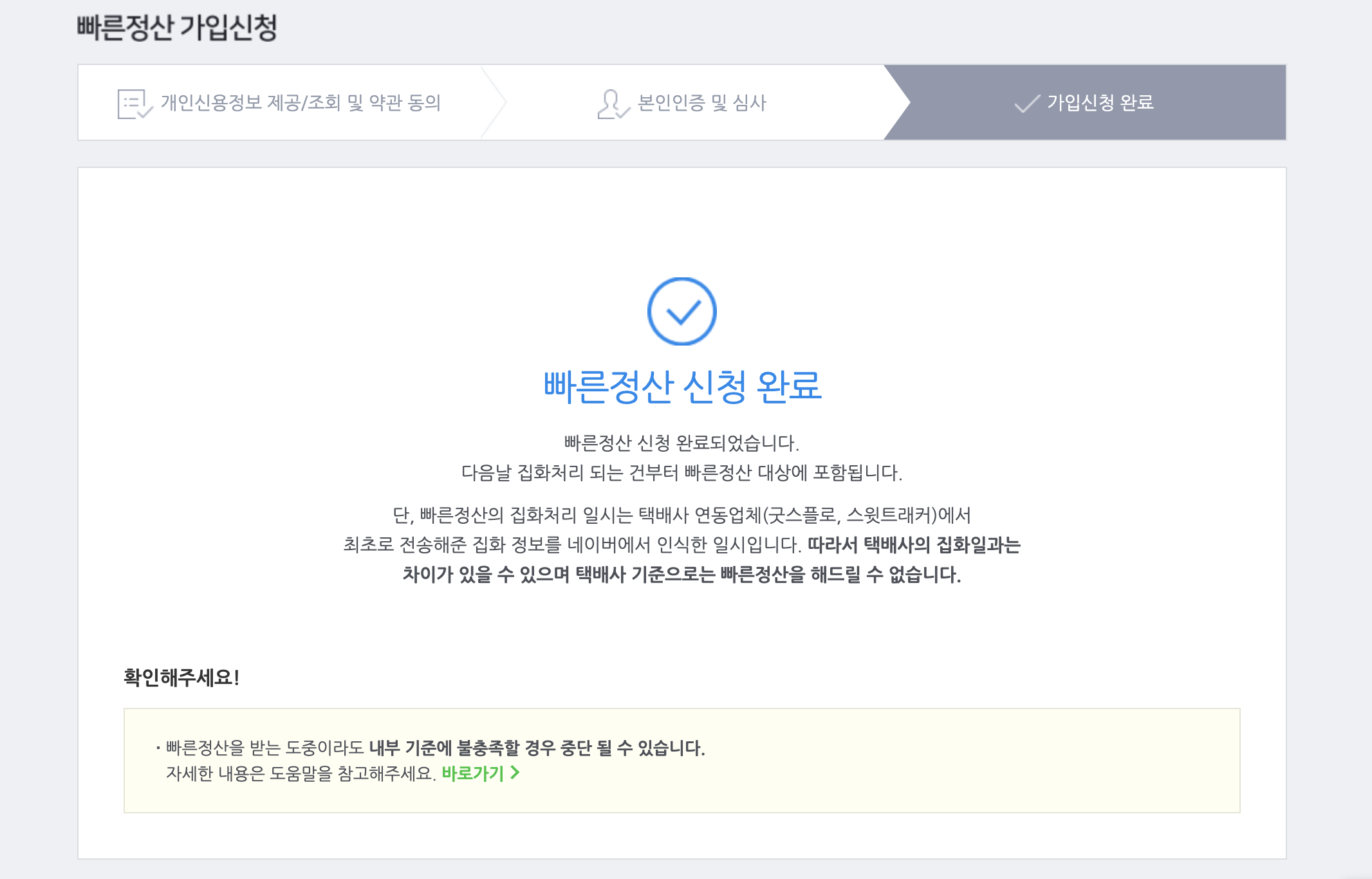
Task: Select the 개인신용정보 제공/조회 및 약관 동의 step
Action: coord(301,103)
